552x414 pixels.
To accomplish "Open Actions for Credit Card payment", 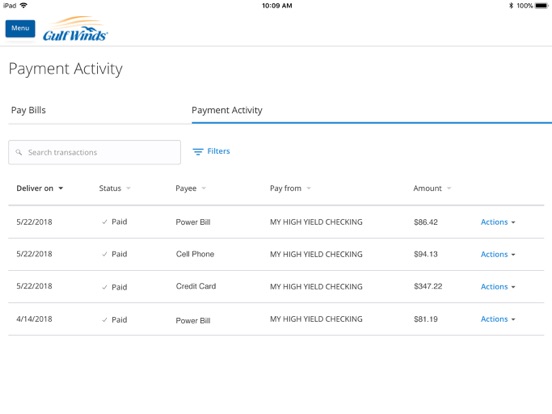I will [x=498, y=287].
